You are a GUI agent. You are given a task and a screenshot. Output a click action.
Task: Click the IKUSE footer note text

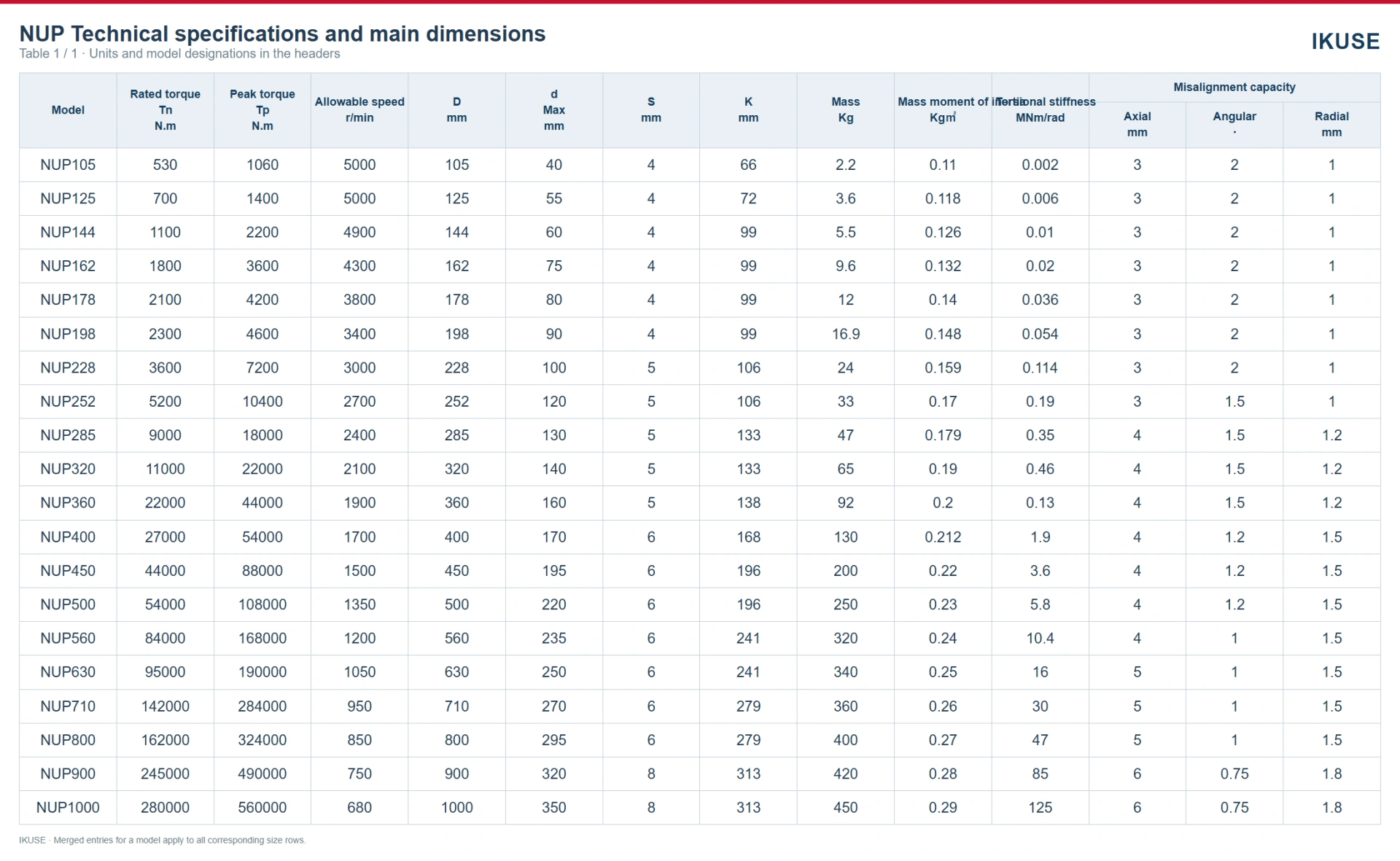(163, 841)
